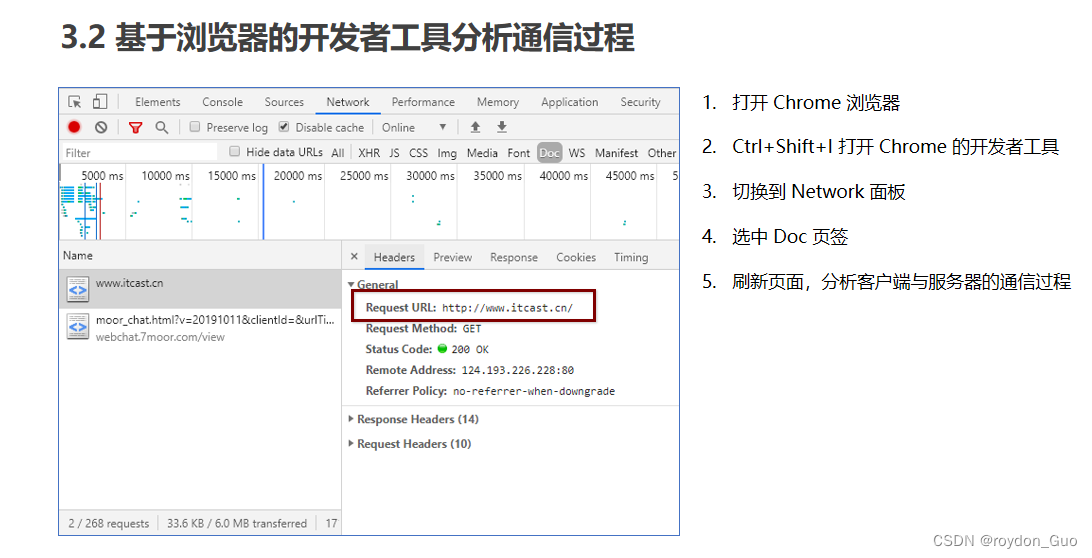The image size is (1092, 558).
Task: Open the Cookies detail tab
Action: click(576, 257)
